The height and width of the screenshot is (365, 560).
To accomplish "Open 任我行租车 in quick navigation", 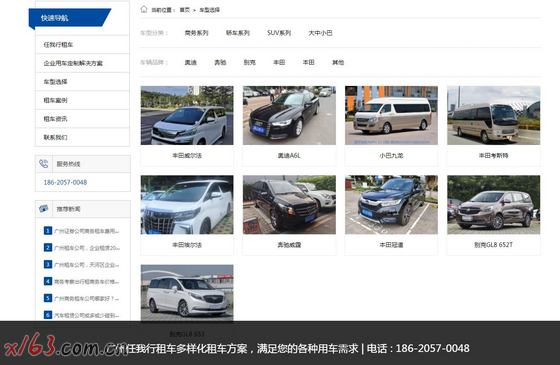I will coord(82,45).
